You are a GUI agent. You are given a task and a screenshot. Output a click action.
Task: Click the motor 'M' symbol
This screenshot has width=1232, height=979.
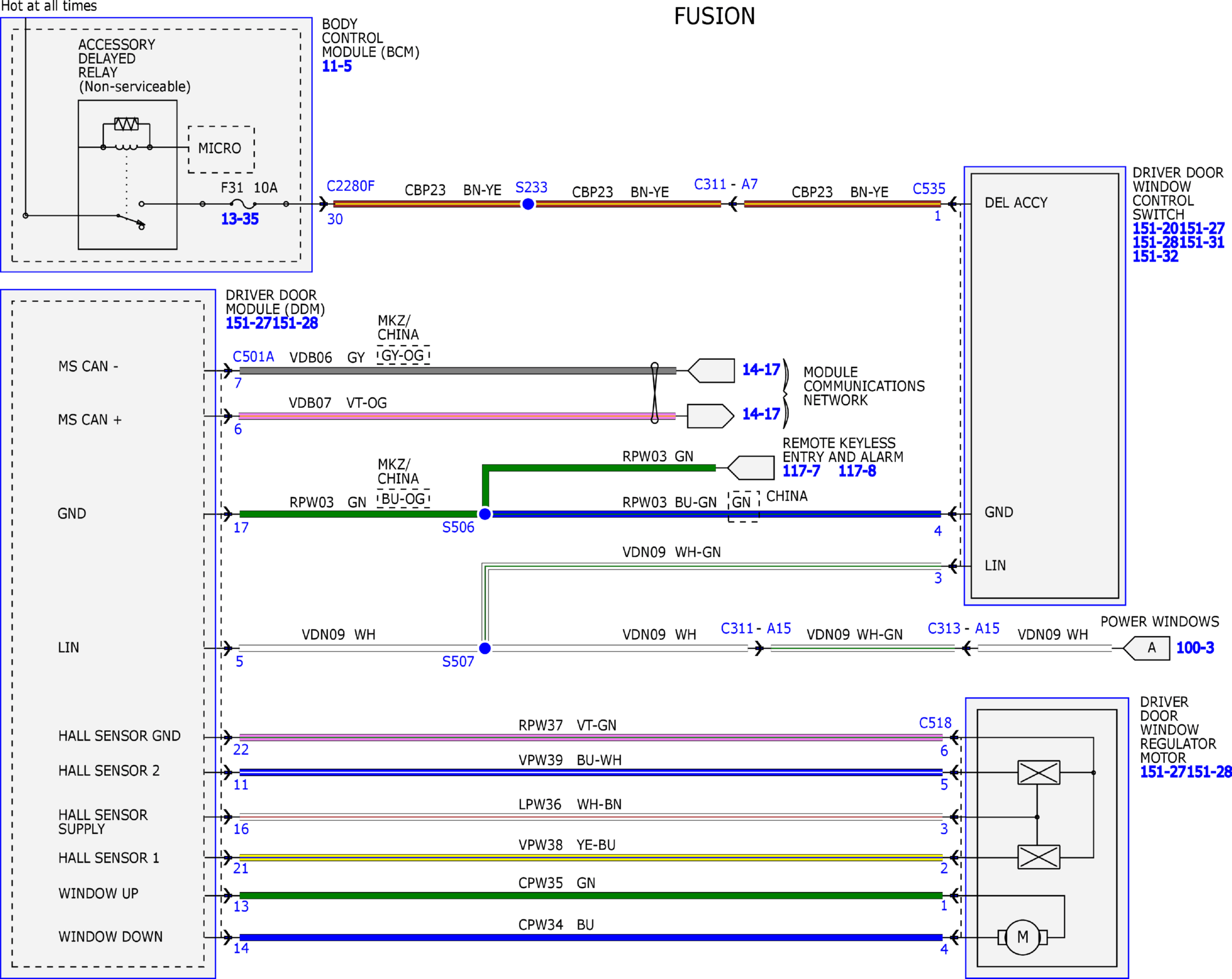coord(1023,937)
